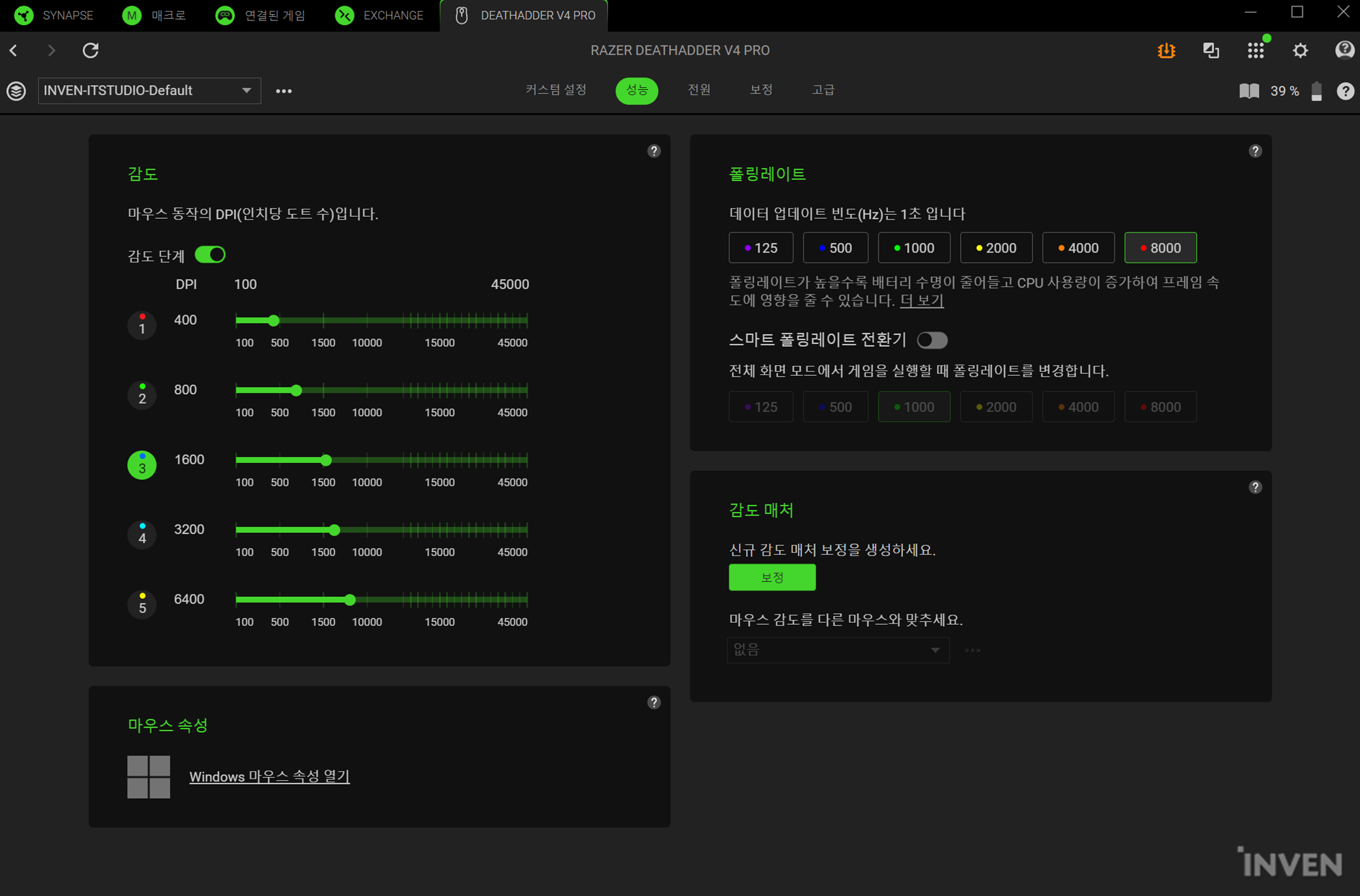Screen dimensions: 1360x896
Task: Click the stage 5 DPI slider handle
Action: (x=350, y=600)
